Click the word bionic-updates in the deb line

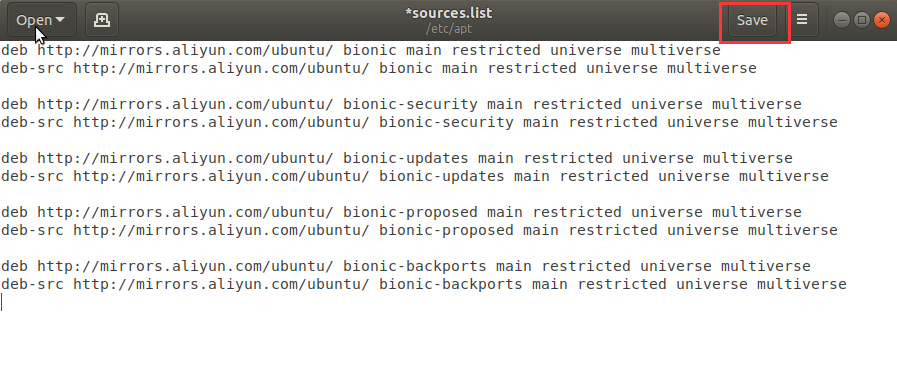click(406, 159)
